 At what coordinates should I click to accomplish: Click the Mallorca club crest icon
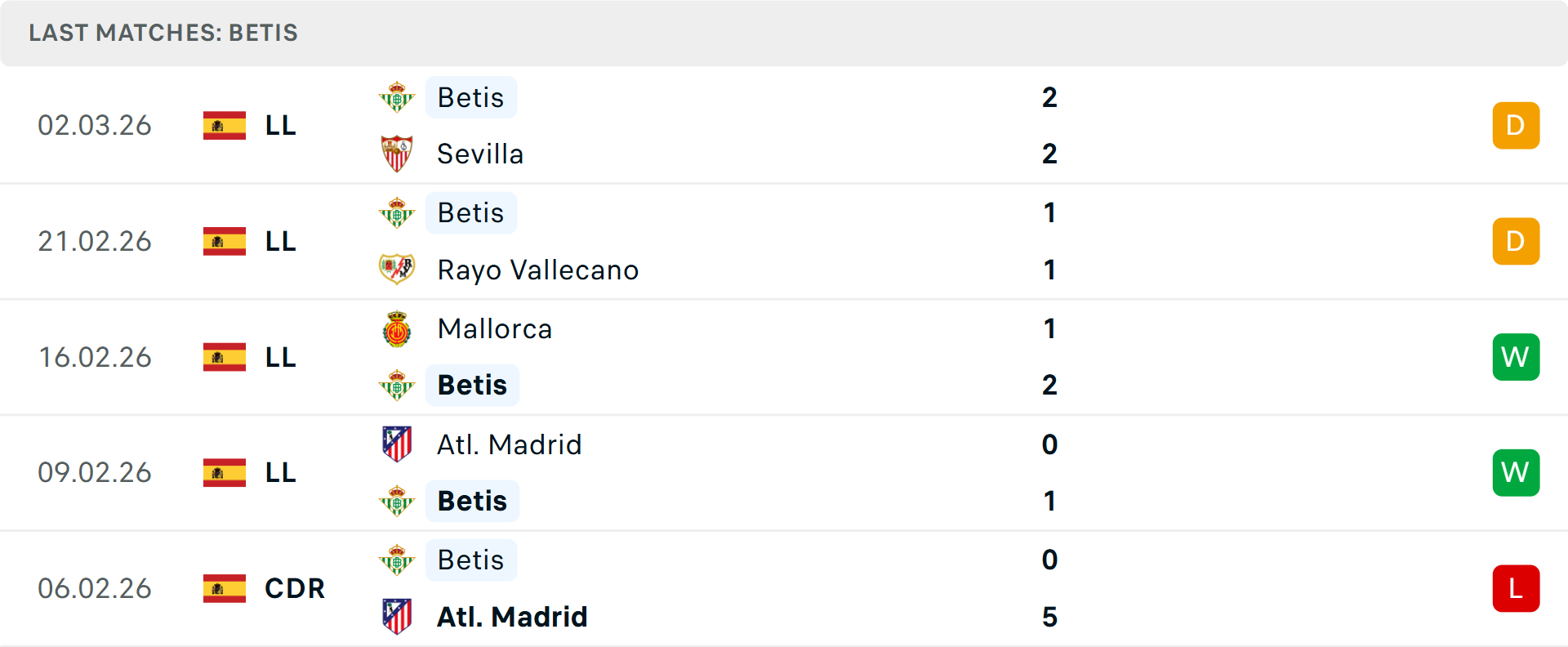[397, 329]
